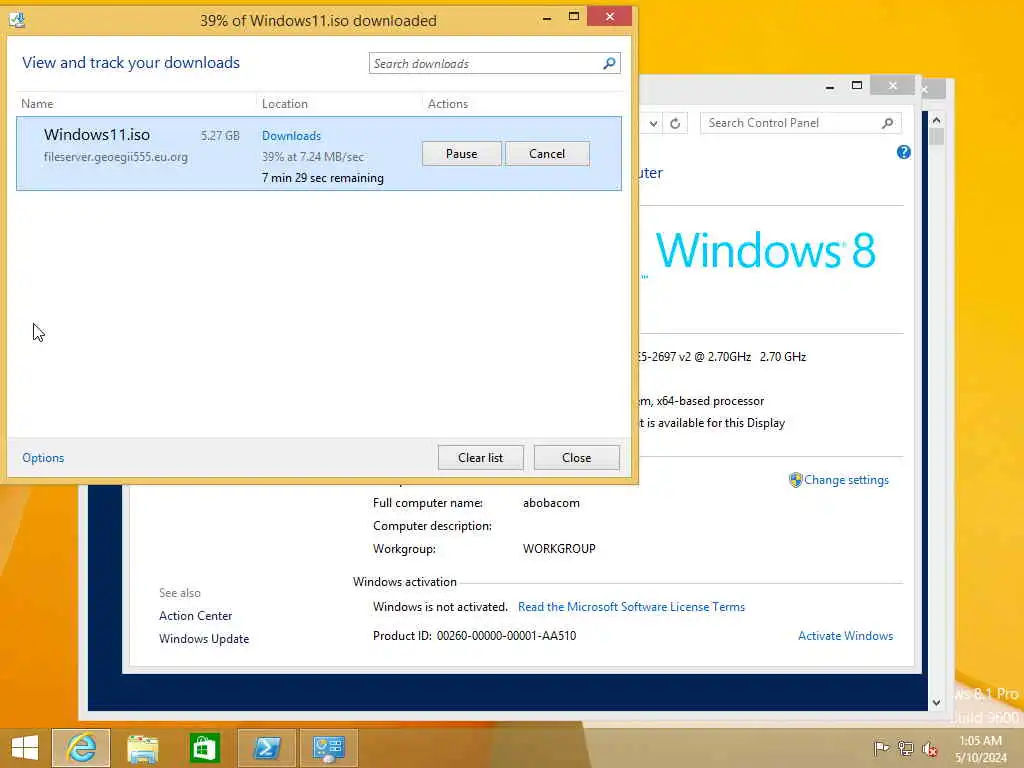This screenshot has width=1024, height=768.
Task: Click network tray icon
Action: (x=905, y=748)
